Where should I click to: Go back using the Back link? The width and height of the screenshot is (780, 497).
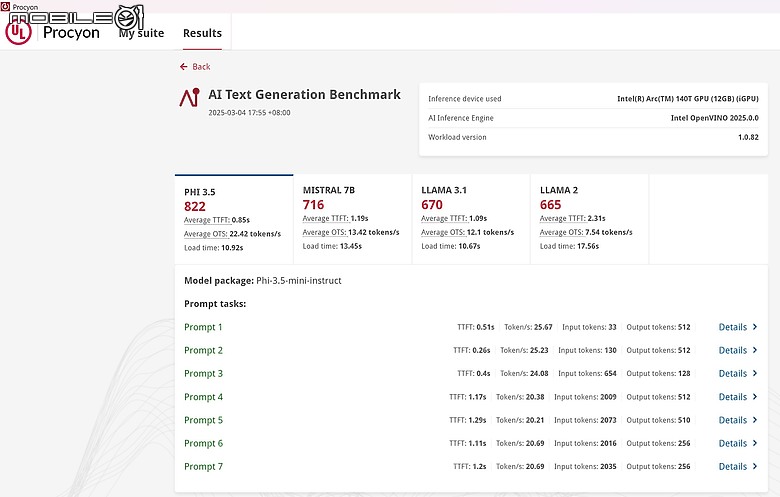coord(195,67)
